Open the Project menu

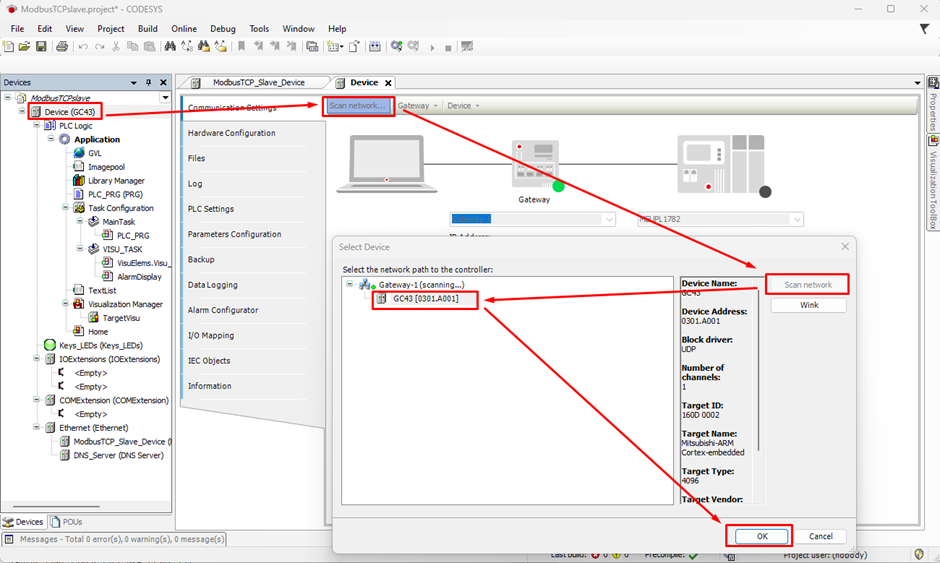coord(111,29)
